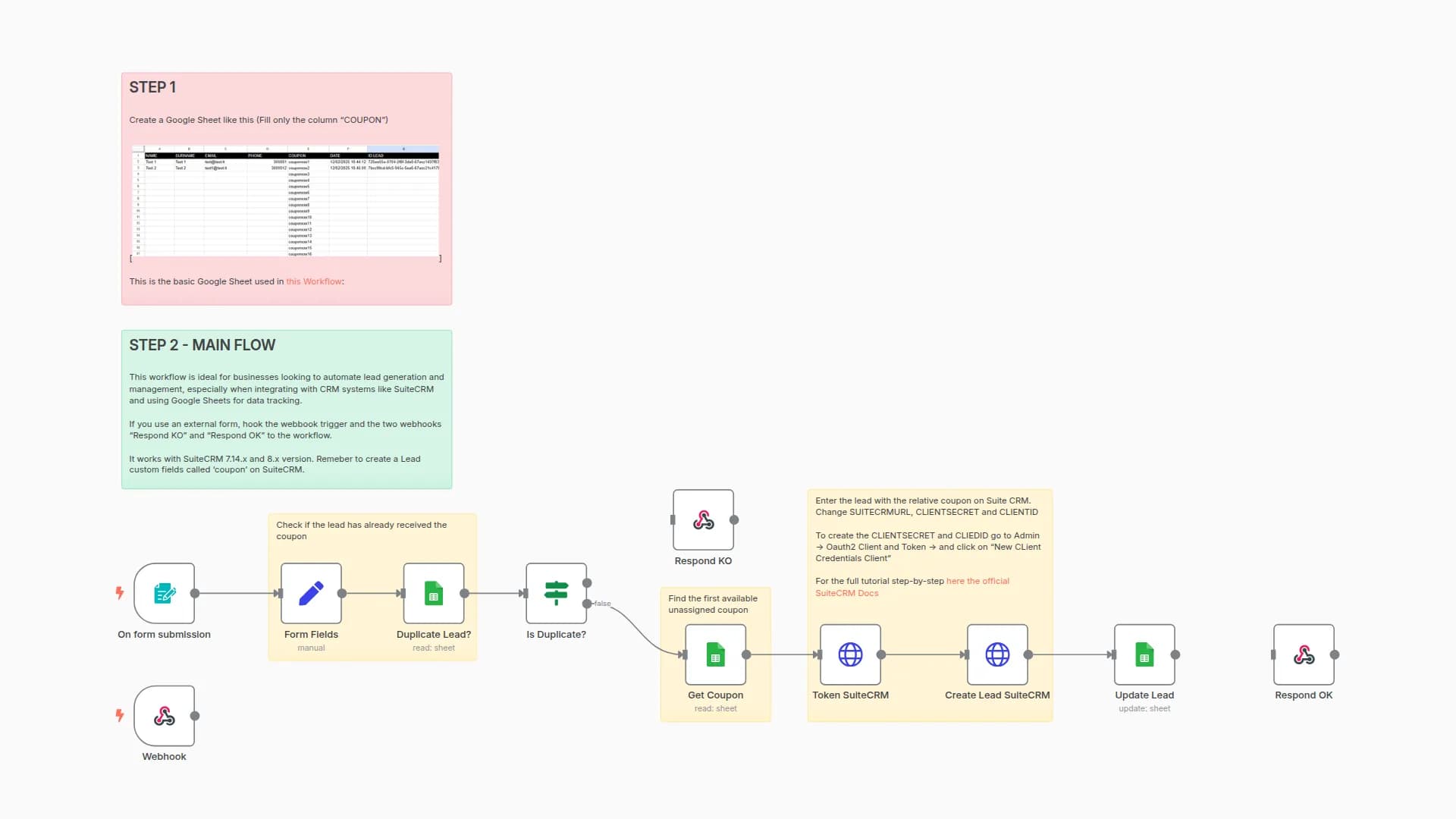This screenshot has width=1456, height=819.
Task: Click the 'Form Fields' node label
Action: 311,635
